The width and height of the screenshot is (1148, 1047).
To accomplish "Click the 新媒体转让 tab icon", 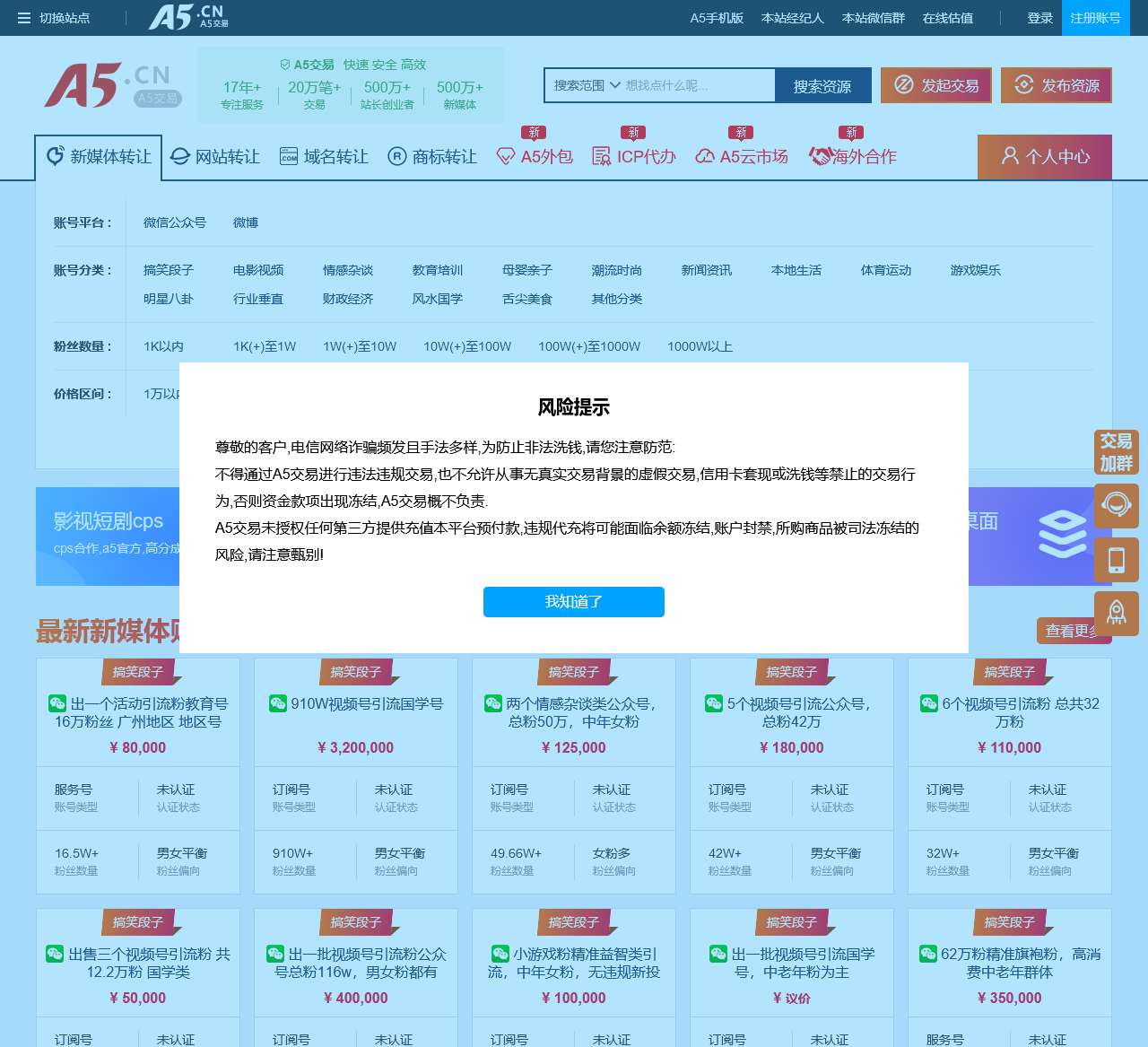I will pyautogui.click(x=56, y=156).
